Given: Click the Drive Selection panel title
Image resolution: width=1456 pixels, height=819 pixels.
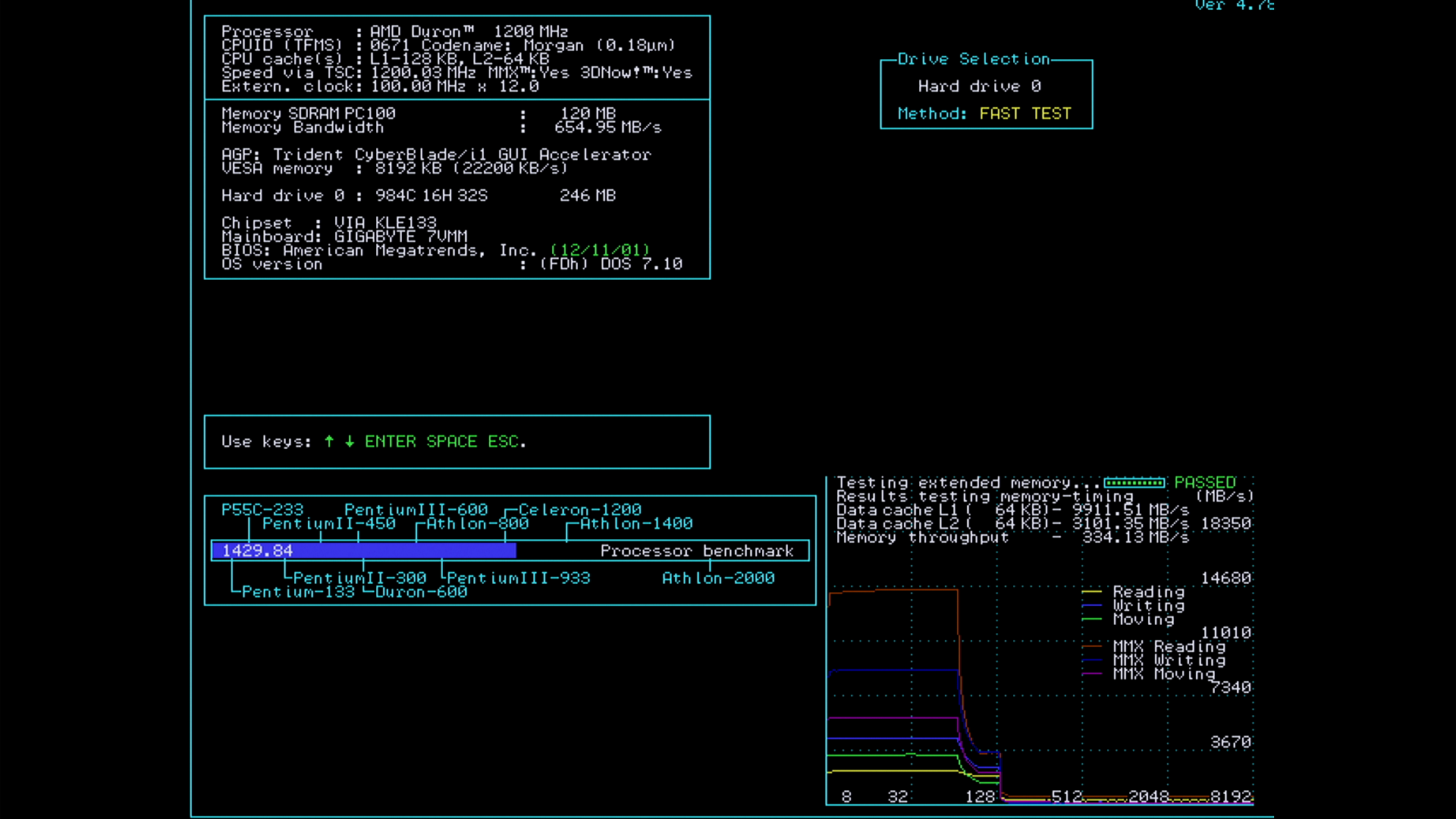Looking at the screenshot, I should click(973, 59).
